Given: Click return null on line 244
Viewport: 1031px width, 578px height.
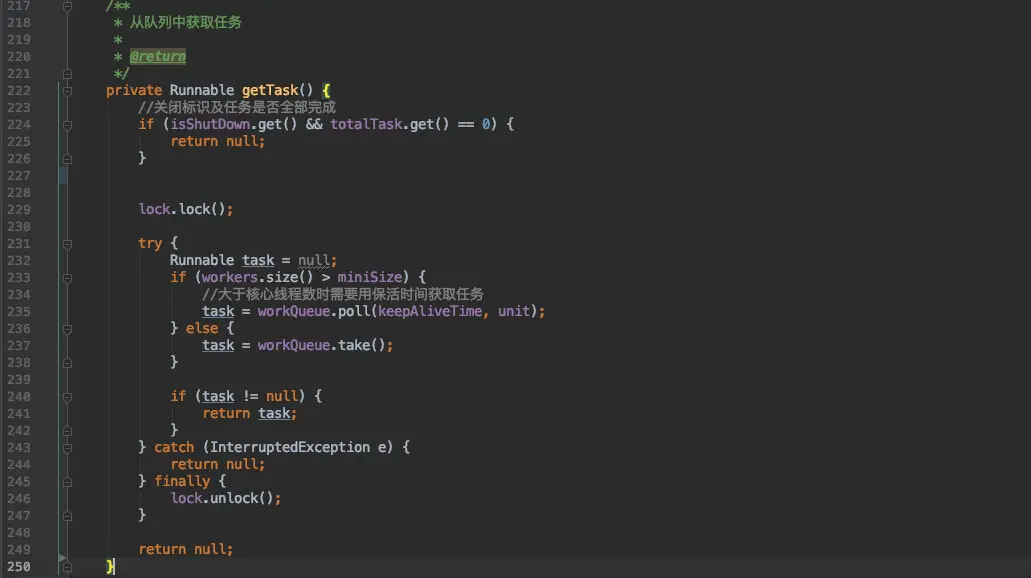Looking at the screenshot, I should pyautogui.click(x=218, y=464).
